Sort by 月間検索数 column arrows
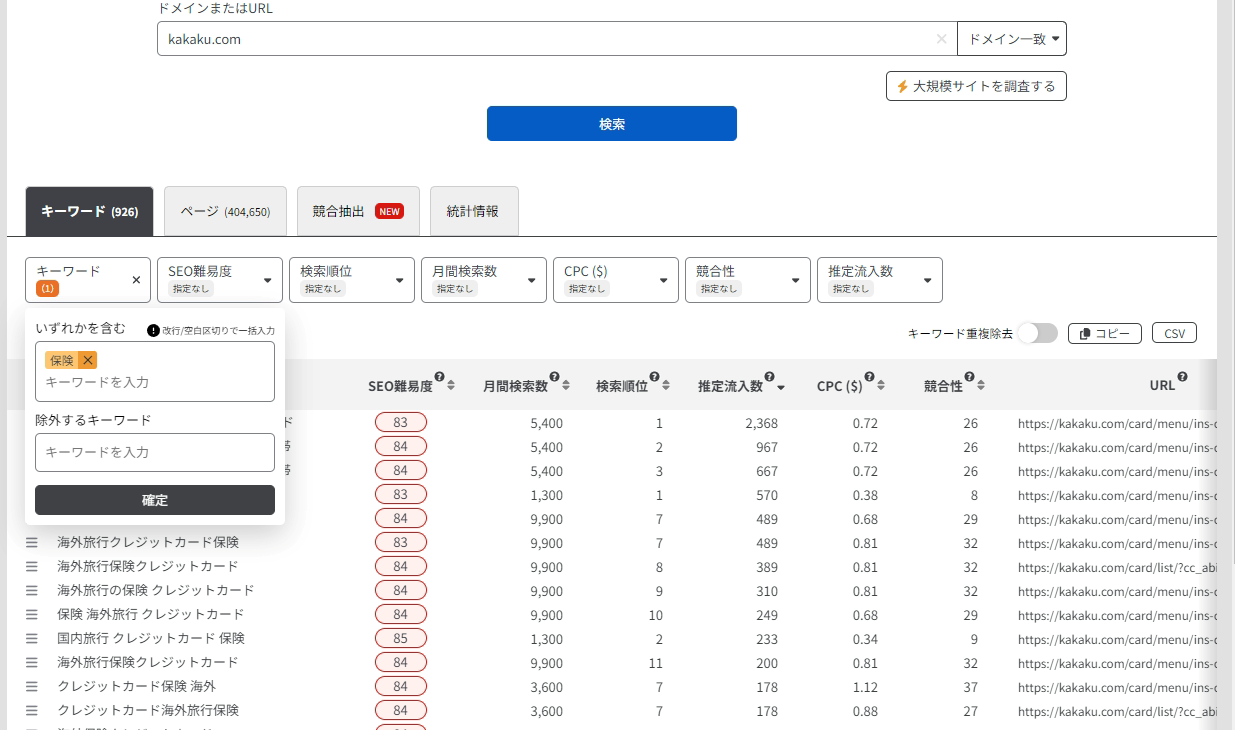The height and width of the screenshot is (730, 1235). coord(567,386)
